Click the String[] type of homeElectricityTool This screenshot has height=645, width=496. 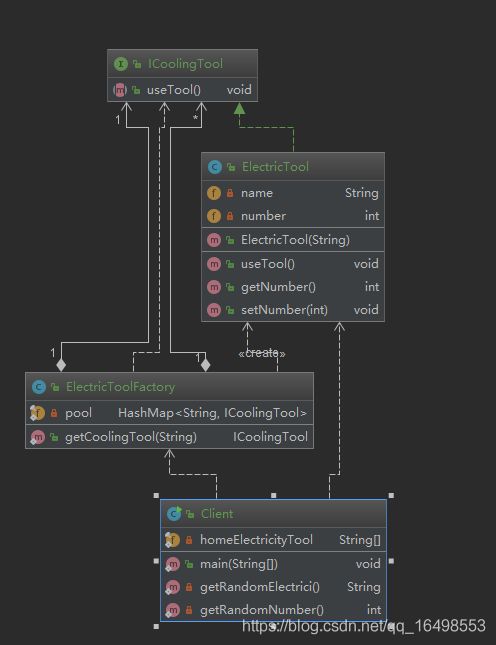tap(360, 540)
